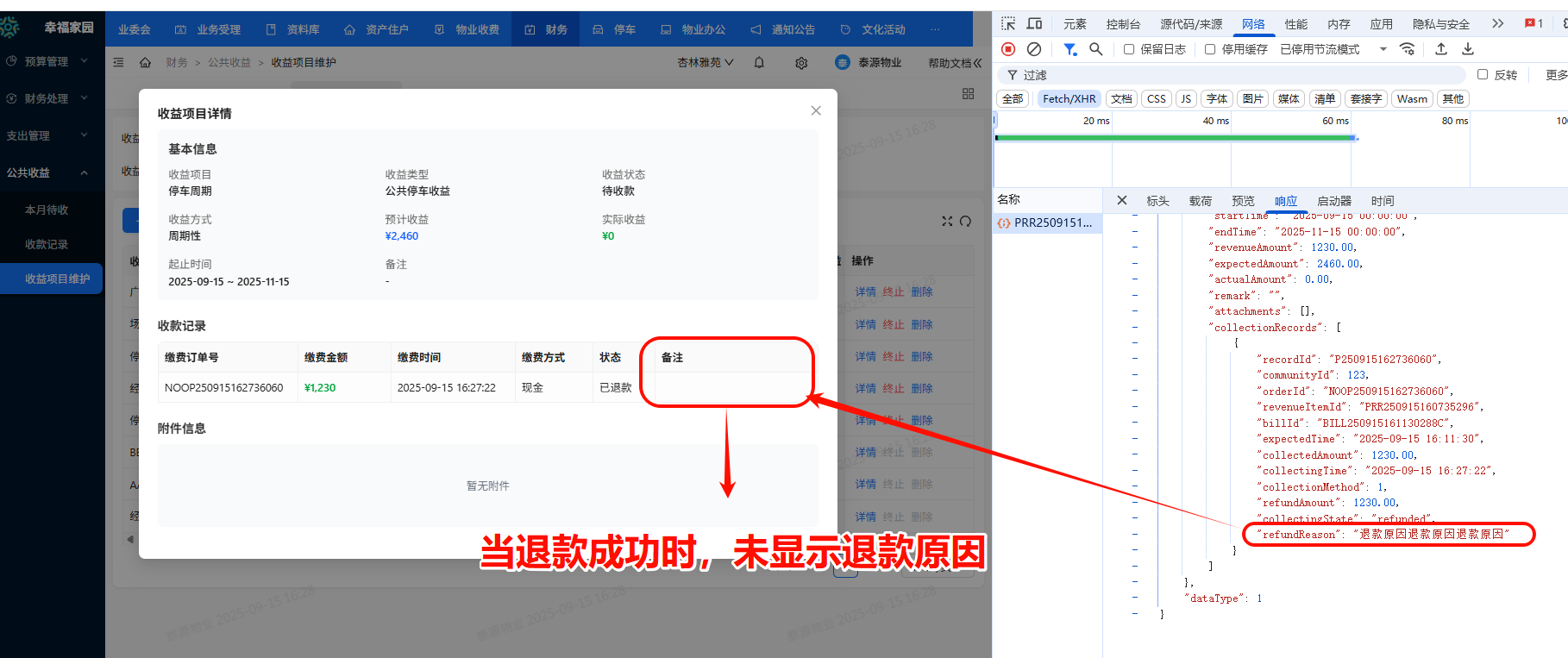Image resolution: width=1568 pixels, height=658 pixels.
Task: Toggle the Fetch/XHR request filter
Action: (x=1069, y=98)
